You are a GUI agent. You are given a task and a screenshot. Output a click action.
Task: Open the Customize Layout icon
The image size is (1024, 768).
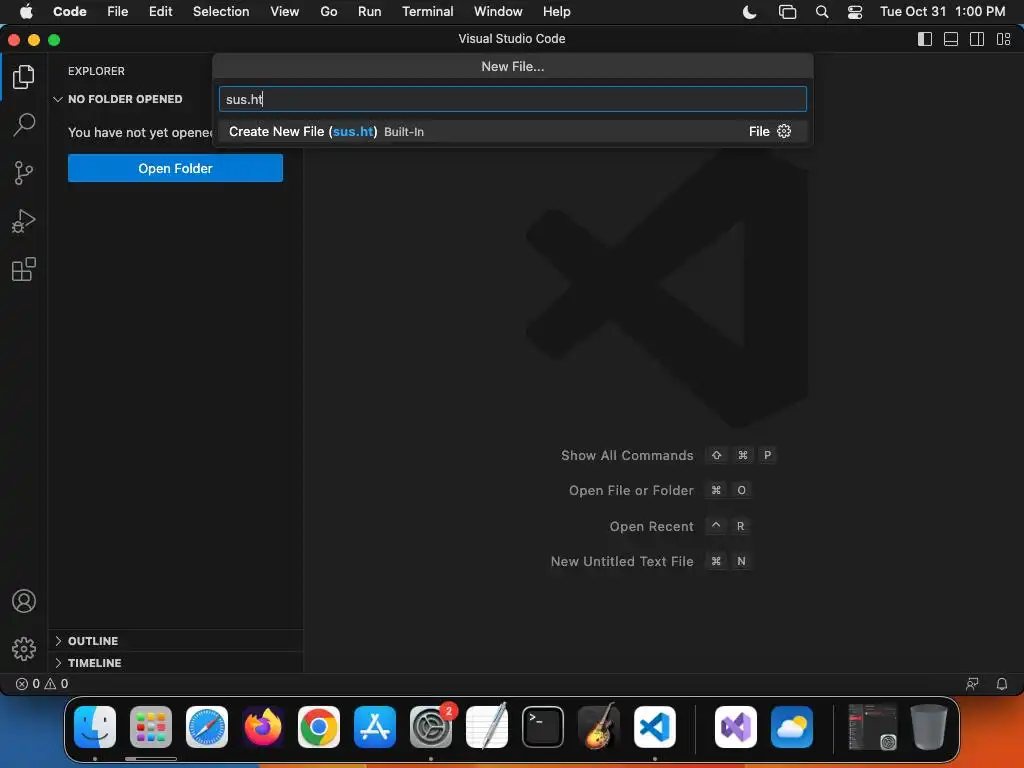point(1004,39)
